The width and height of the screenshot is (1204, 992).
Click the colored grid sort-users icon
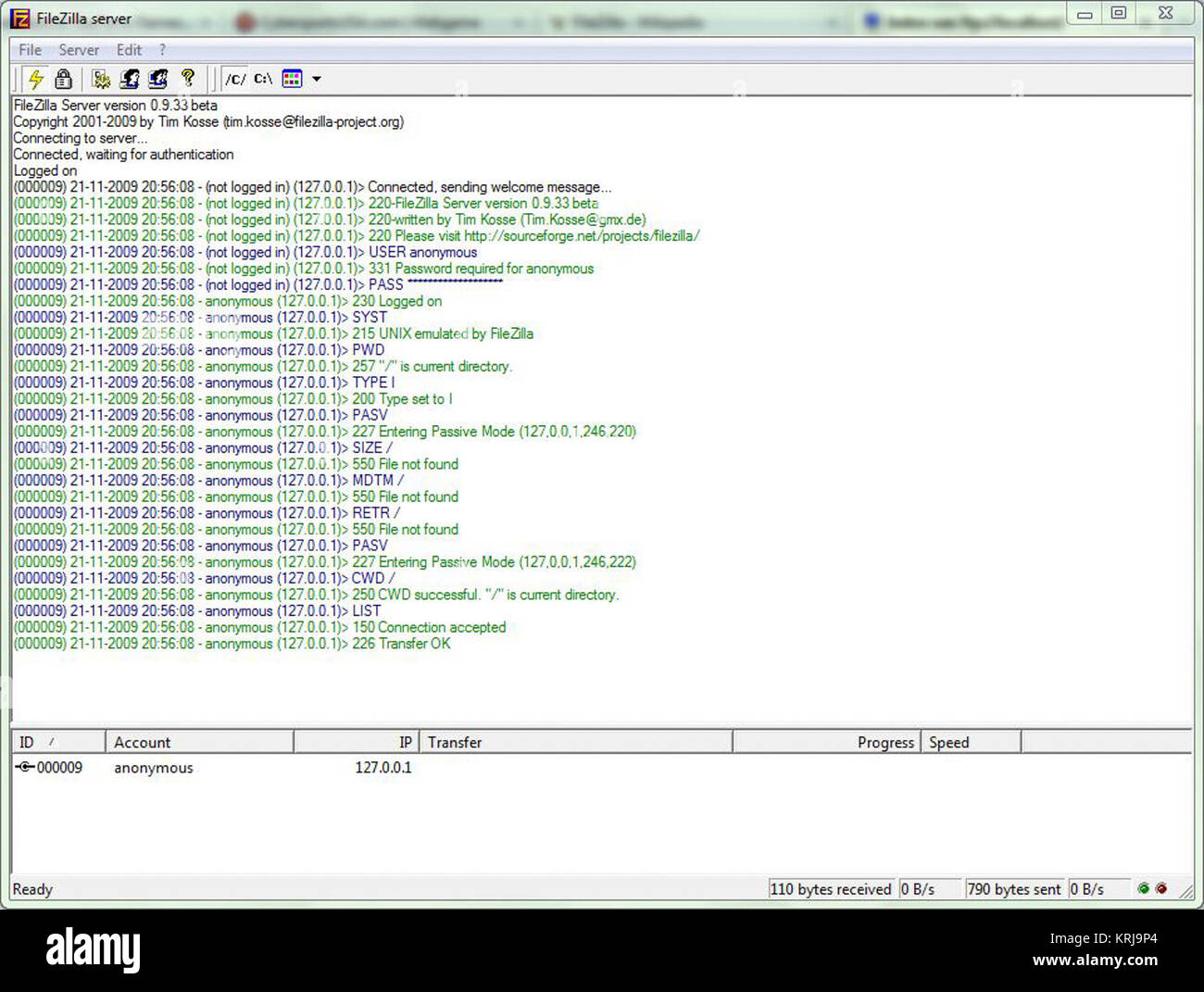coord(293,79)
